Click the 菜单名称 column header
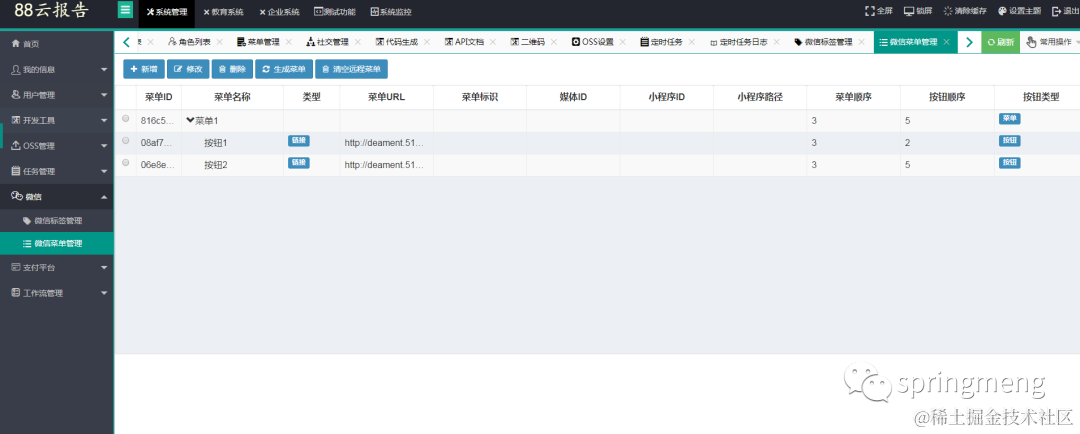 (232, 97)
